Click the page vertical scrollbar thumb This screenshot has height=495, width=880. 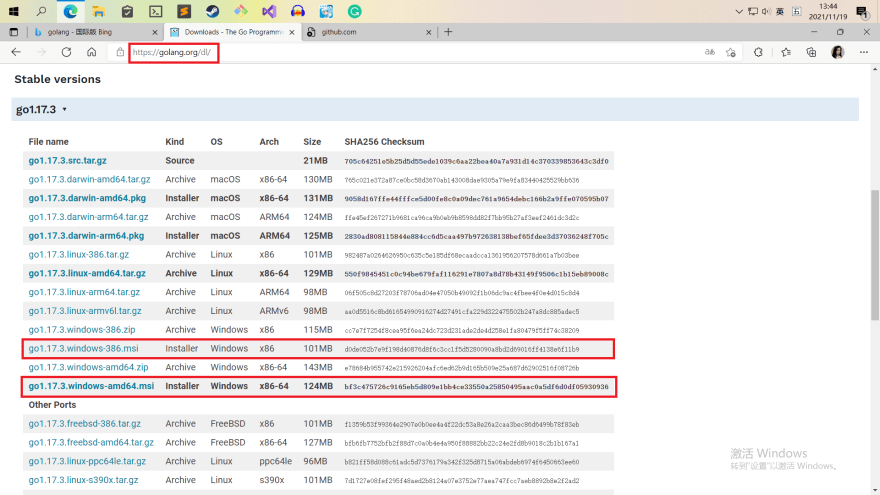point(874,255)
